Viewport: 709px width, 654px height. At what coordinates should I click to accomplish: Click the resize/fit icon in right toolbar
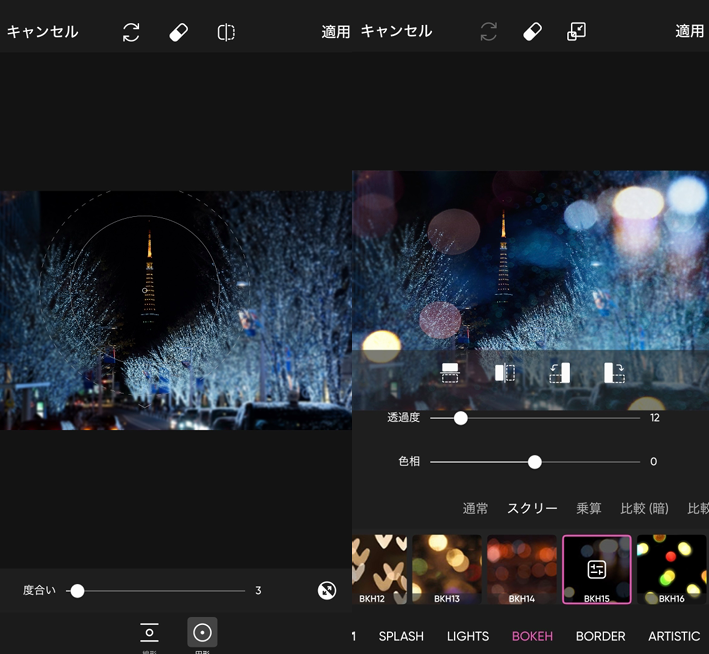[576, 32]
